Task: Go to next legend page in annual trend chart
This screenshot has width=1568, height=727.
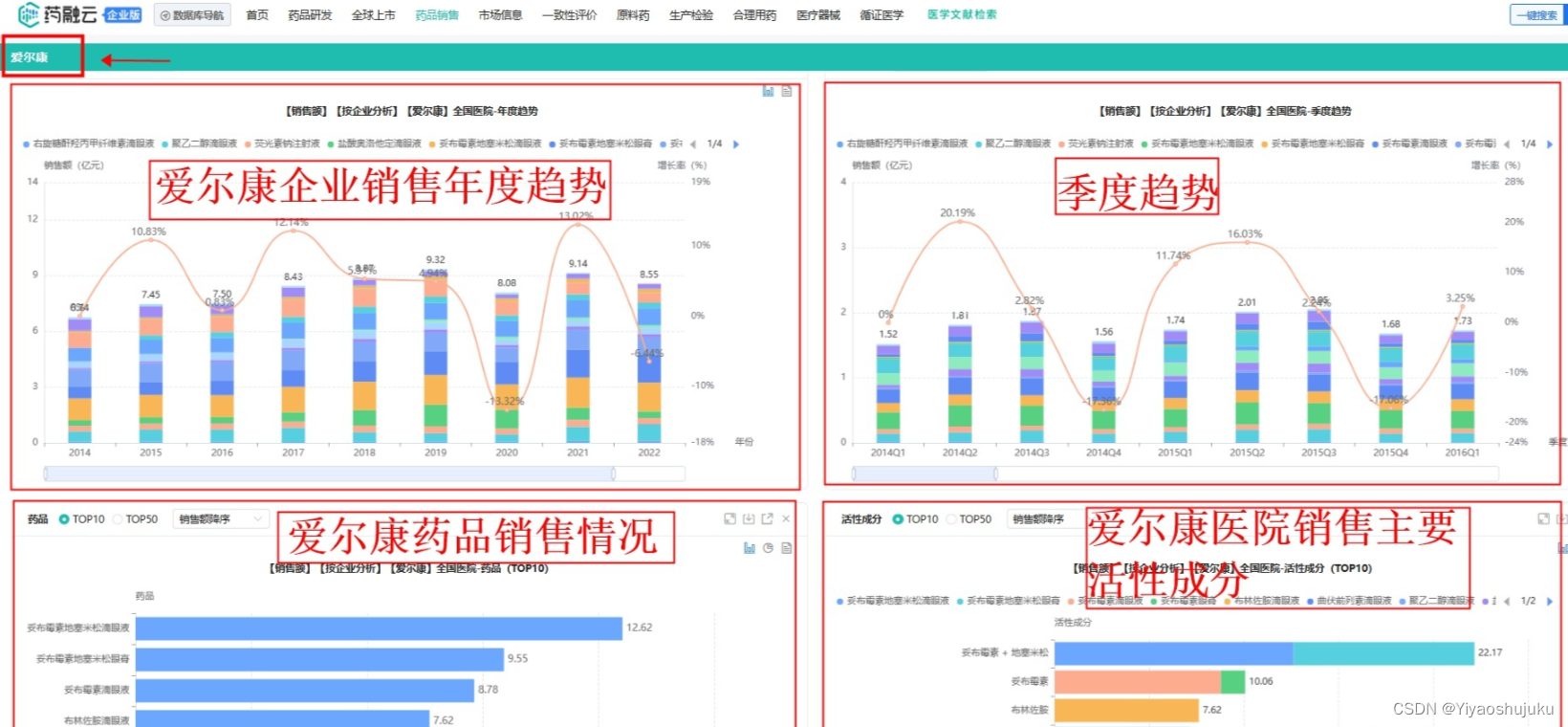Action: [x=736, y=144]
